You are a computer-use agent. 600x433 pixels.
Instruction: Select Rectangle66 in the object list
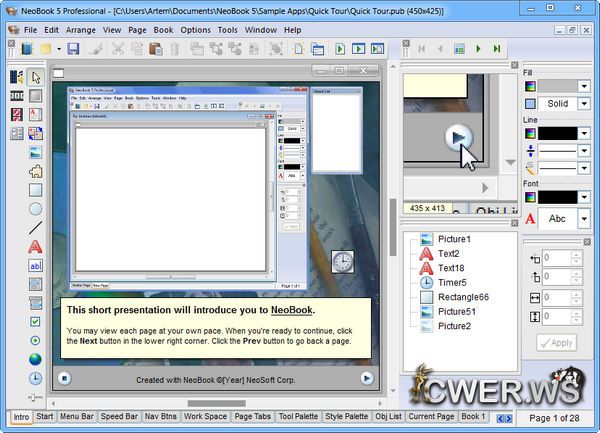(463, 297)
